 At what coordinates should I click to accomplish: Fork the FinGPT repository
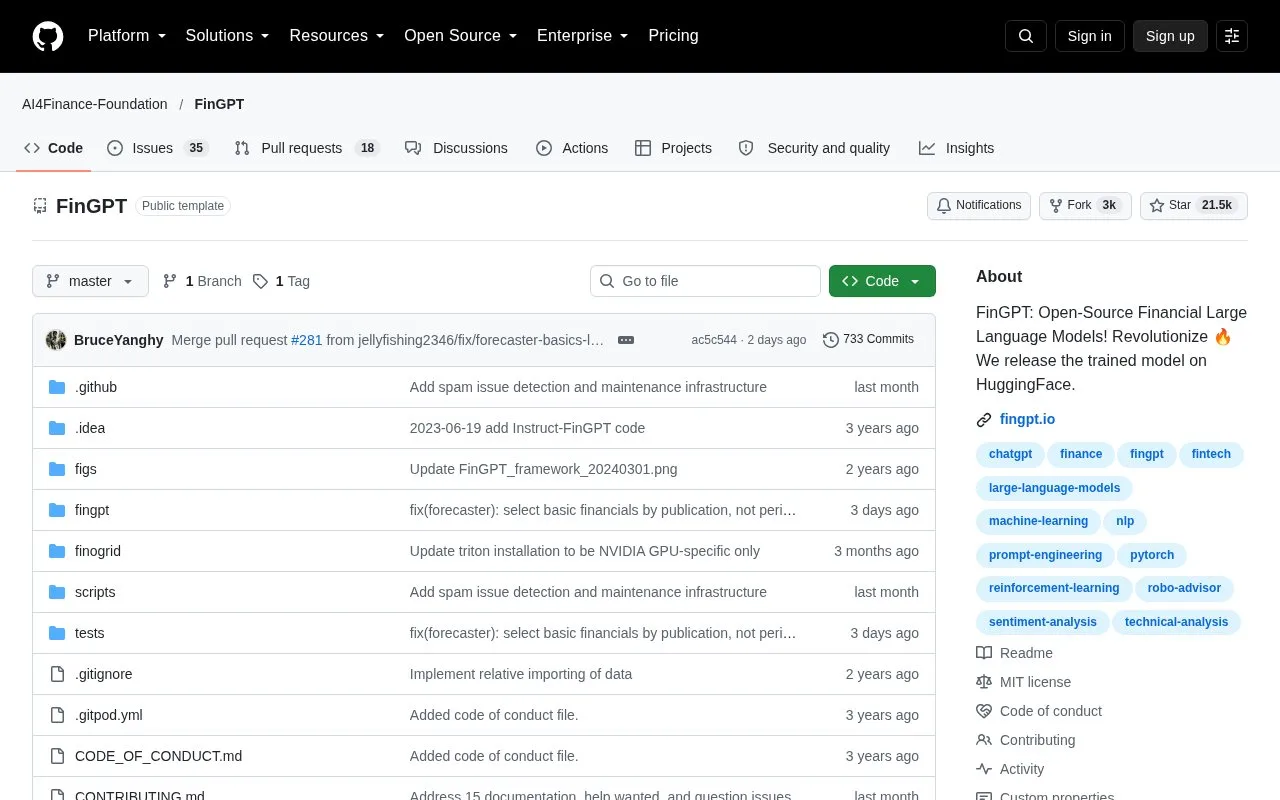tap(1085, 205)
